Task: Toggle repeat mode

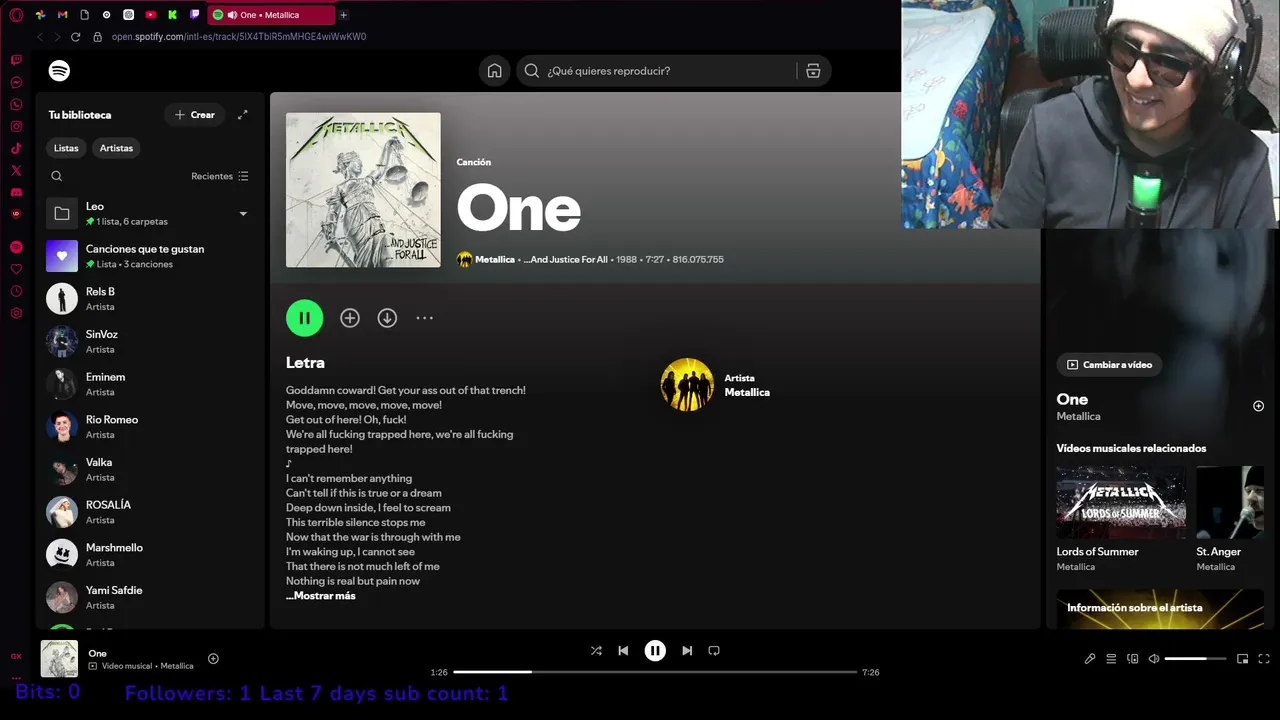Action: point(714,651)
